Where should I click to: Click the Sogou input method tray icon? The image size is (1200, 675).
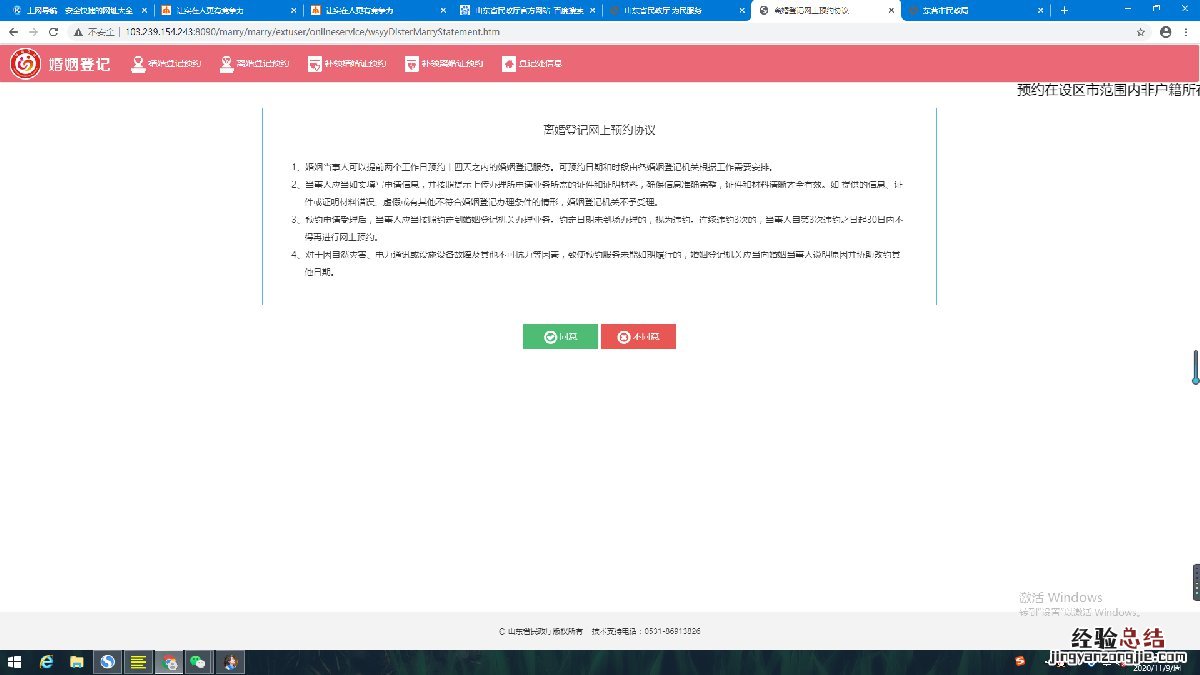(x=1021, y=661)
